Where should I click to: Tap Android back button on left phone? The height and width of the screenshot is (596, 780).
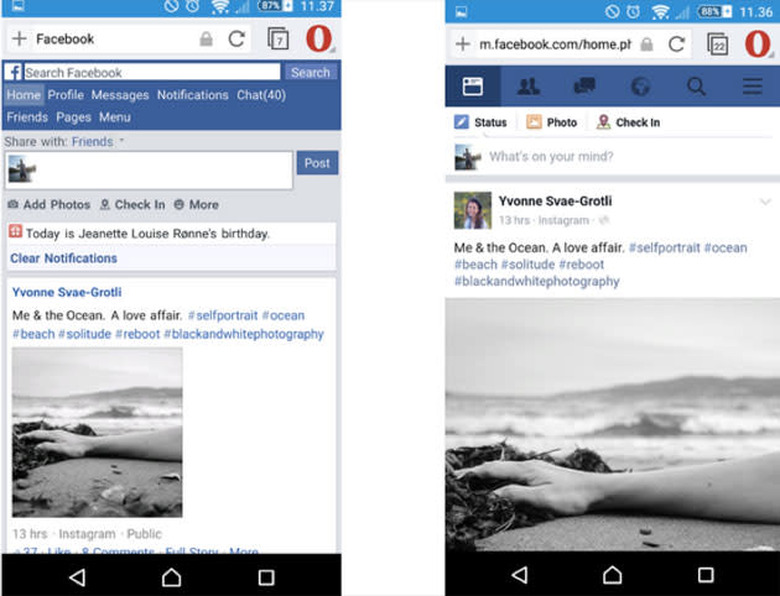(x=77, y=577)
